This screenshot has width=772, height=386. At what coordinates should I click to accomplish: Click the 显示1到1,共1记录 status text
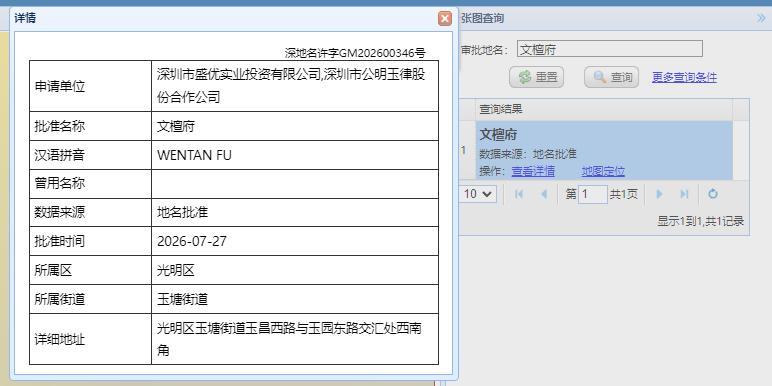(700, 222)
